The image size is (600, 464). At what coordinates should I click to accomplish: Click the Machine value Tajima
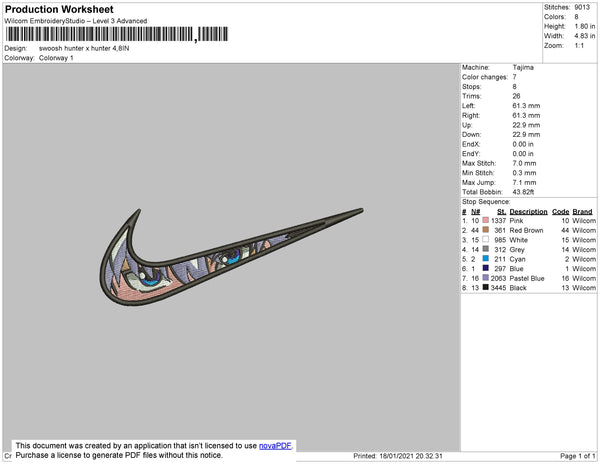tap(523, 67)
